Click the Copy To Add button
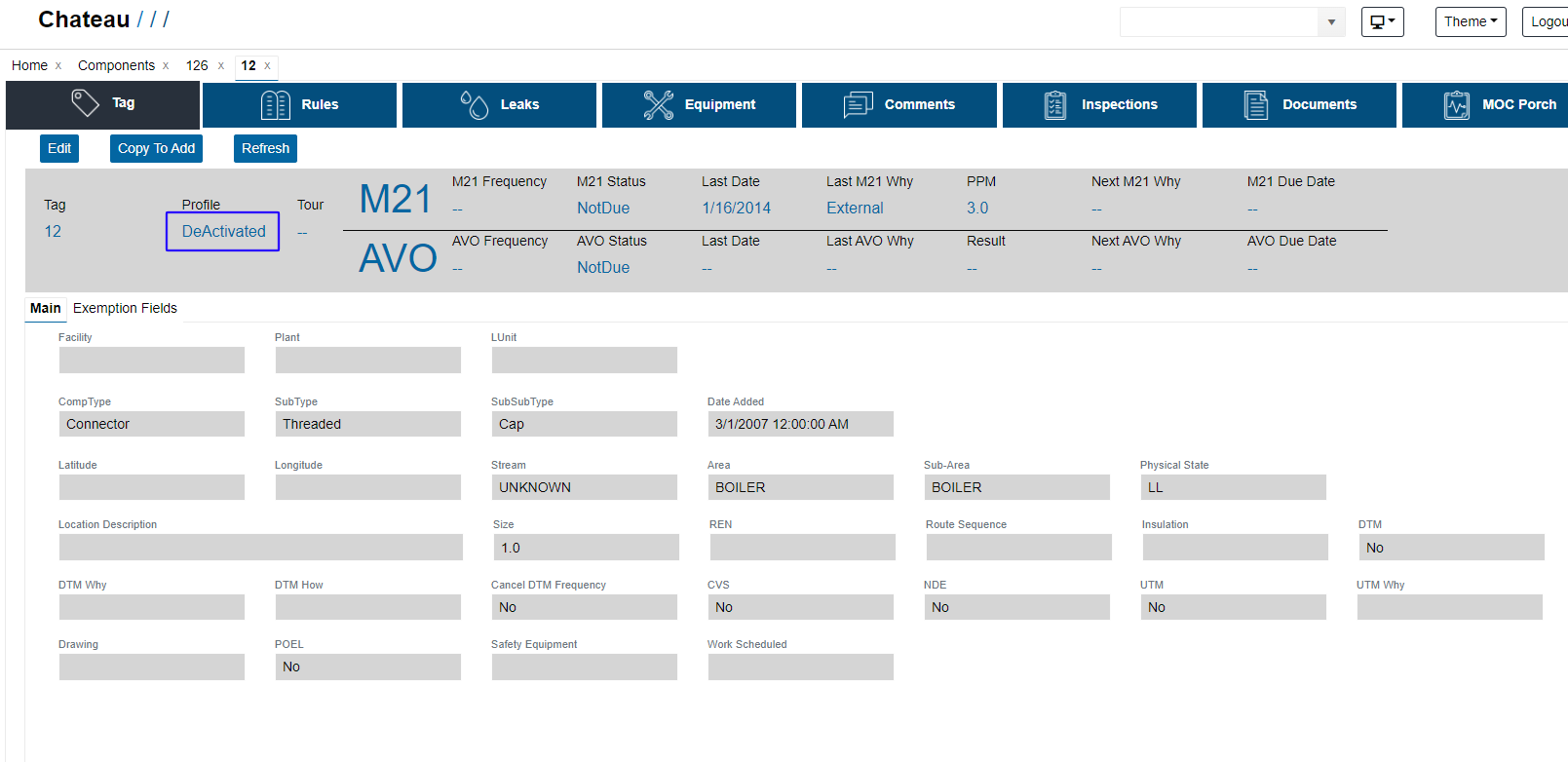The height and width of the screenshot is (762, 1568). (156, 148)
